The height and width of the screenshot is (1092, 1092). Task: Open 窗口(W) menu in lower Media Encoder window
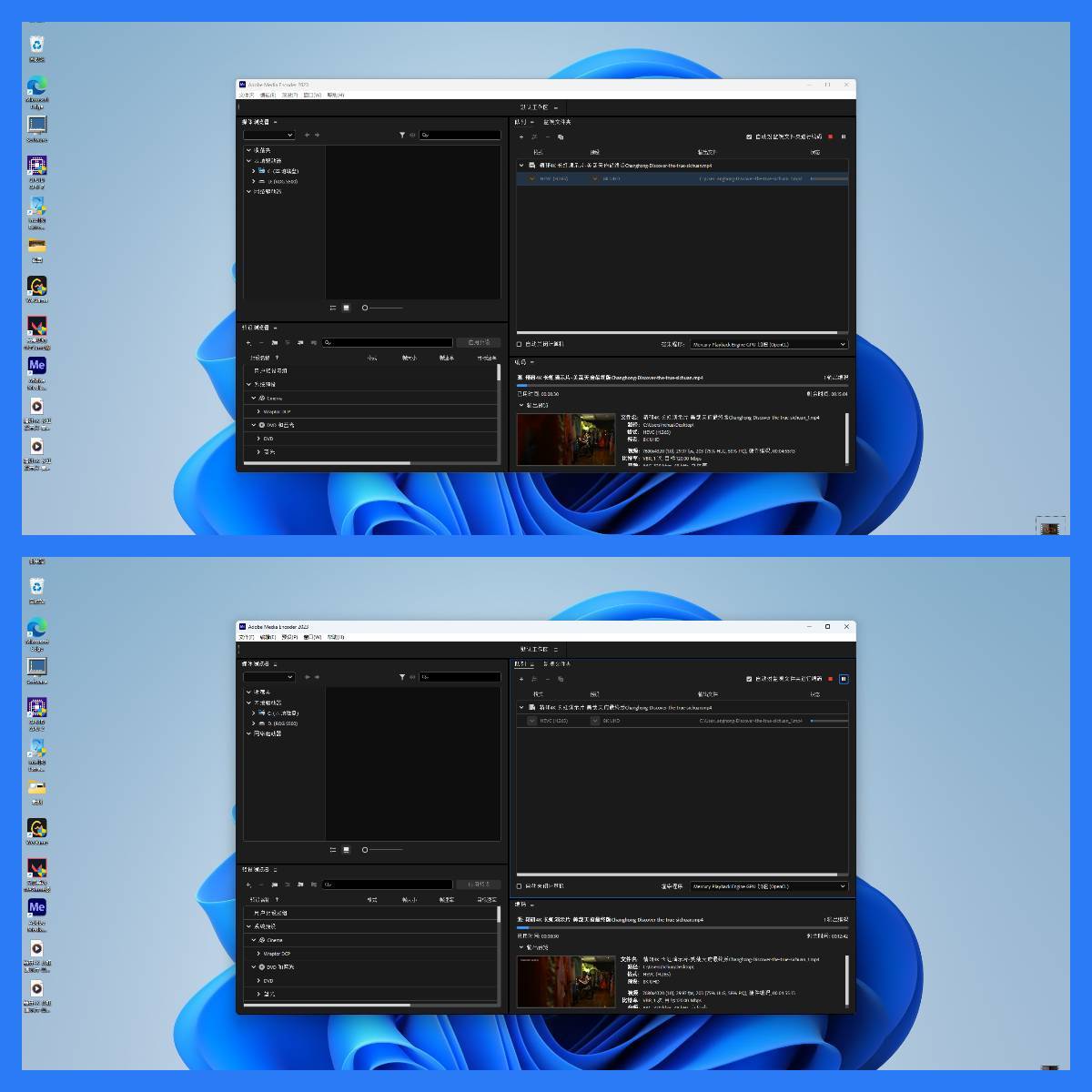(x=312, y=637)
